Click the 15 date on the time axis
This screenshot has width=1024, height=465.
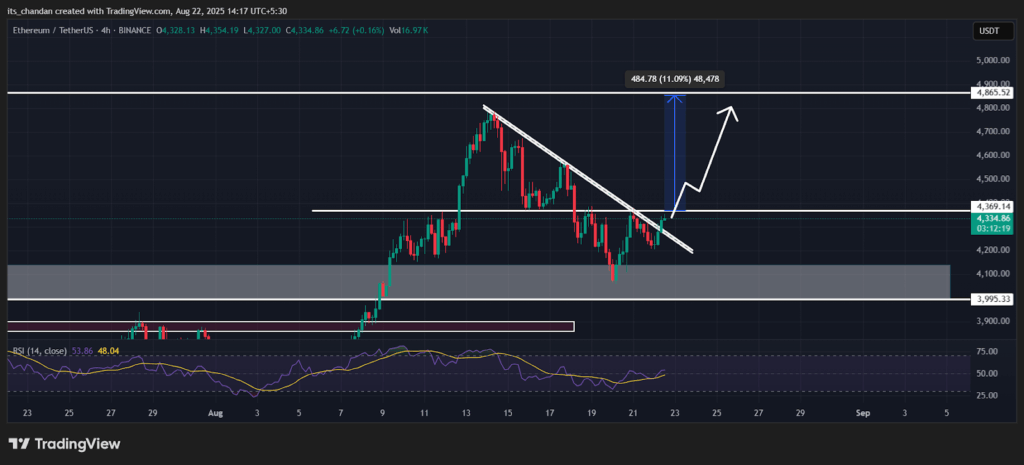pyautogui.click(x=508, y=413)
